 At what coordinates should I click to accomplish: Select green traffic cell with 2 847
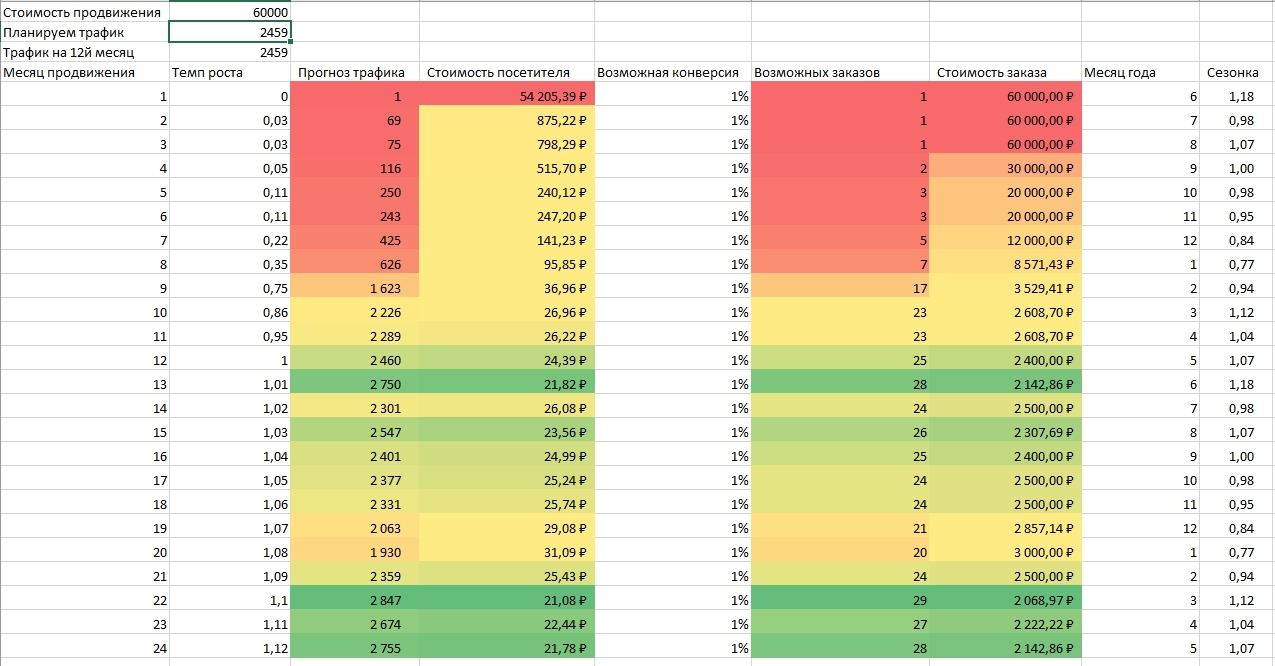pyautogui.click(x=355, y=599)
